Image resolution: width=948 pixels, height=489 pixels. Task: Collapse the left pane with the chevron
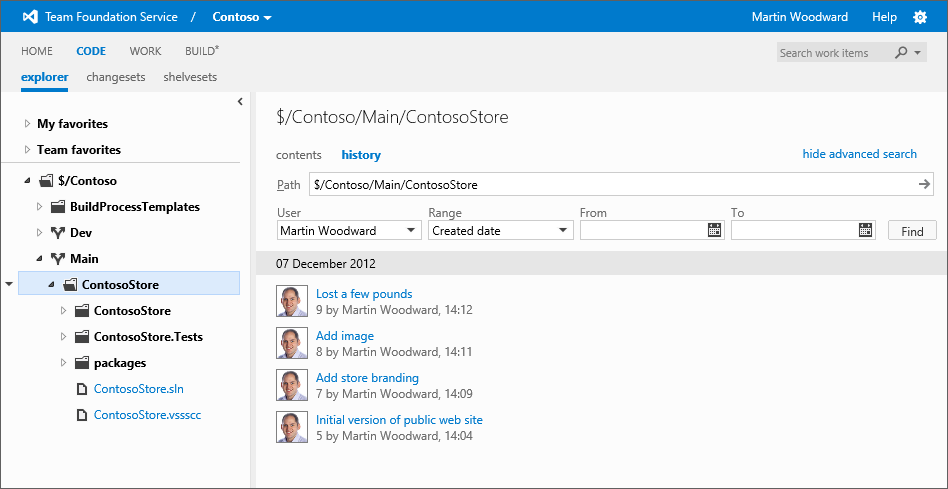(x=240, y=102)
